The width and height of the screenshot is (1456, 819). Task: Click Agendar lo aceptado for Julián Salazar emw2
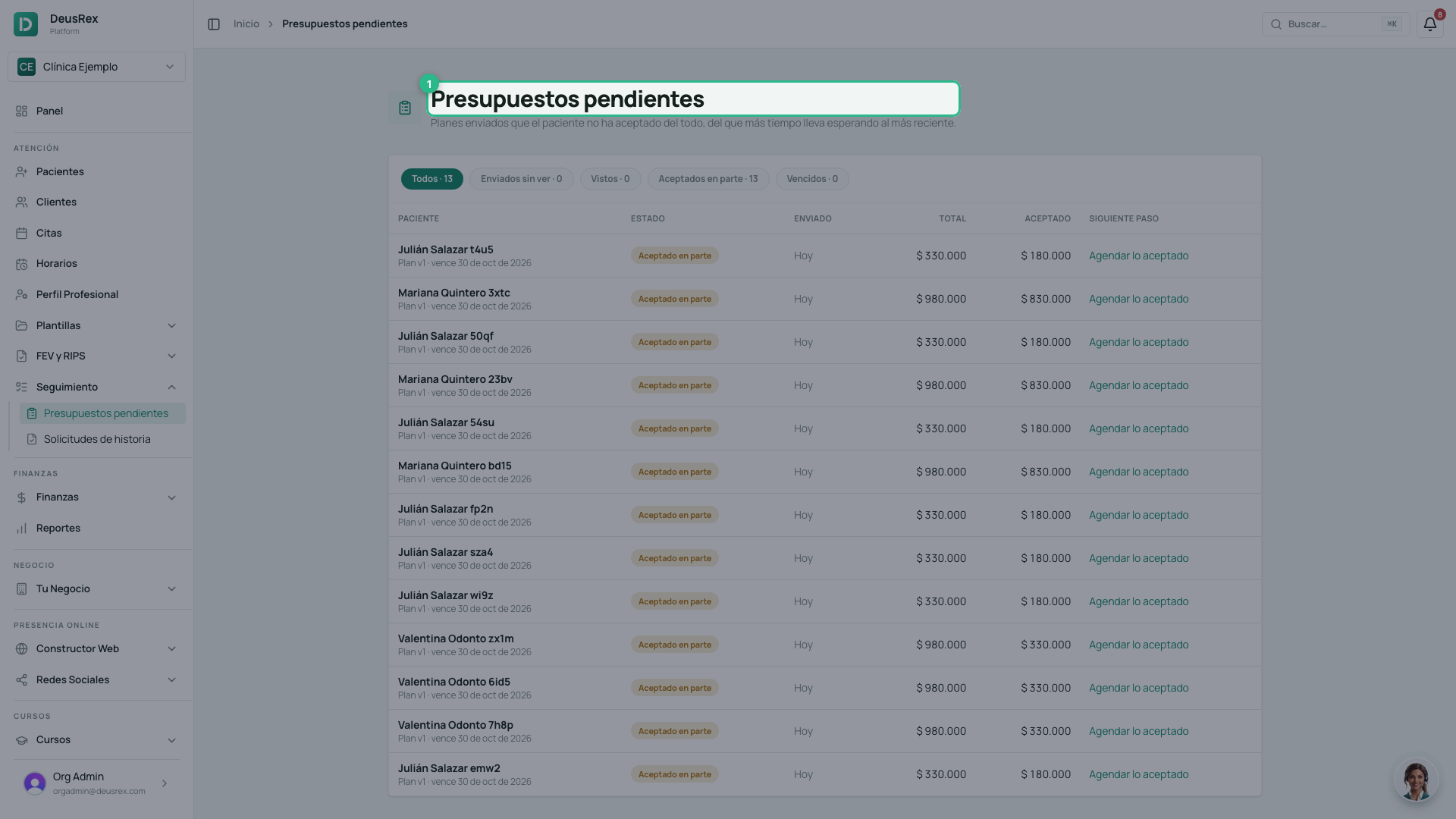tap(1138, 774)
